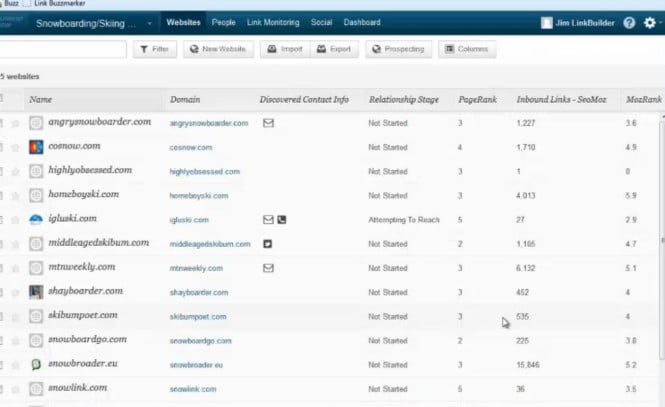Click the New Website button
Image resolution: width=665 pixels, height=407 pixels.
(x=218, y=49)
